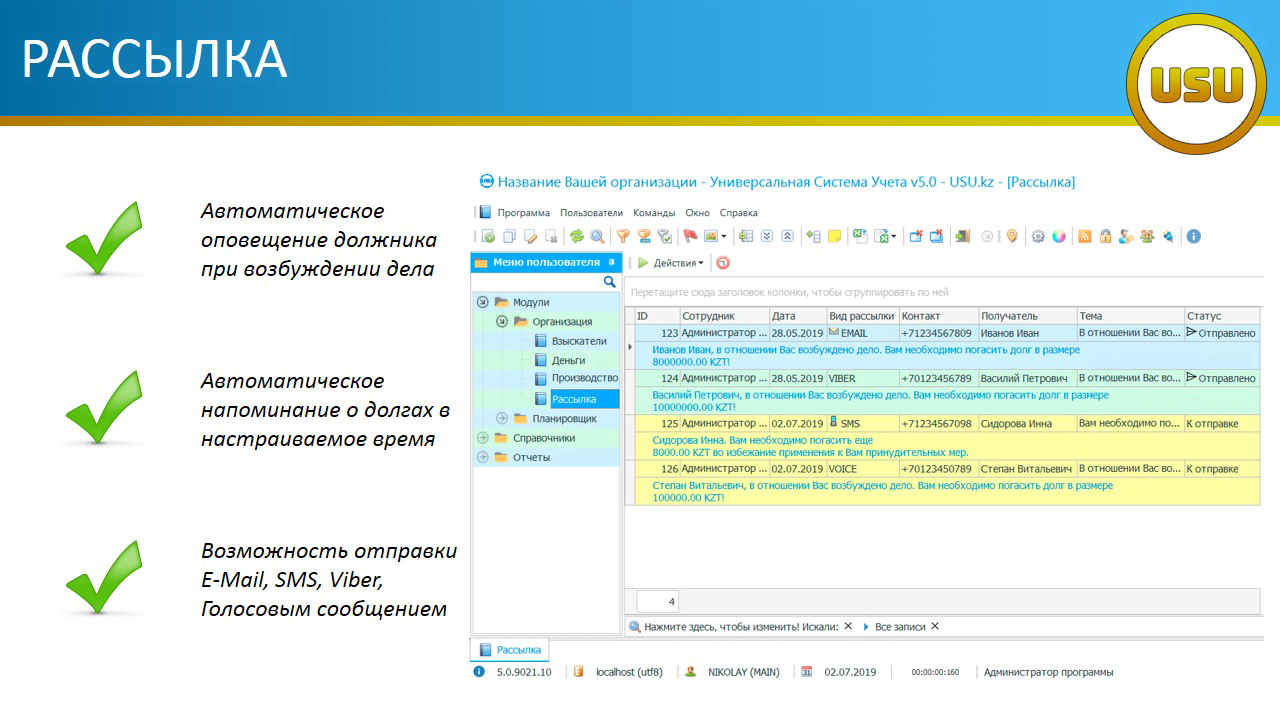Select the row with contact +71234567809
The height and width of the screenshot is (720, 1280).
point(947,333)
